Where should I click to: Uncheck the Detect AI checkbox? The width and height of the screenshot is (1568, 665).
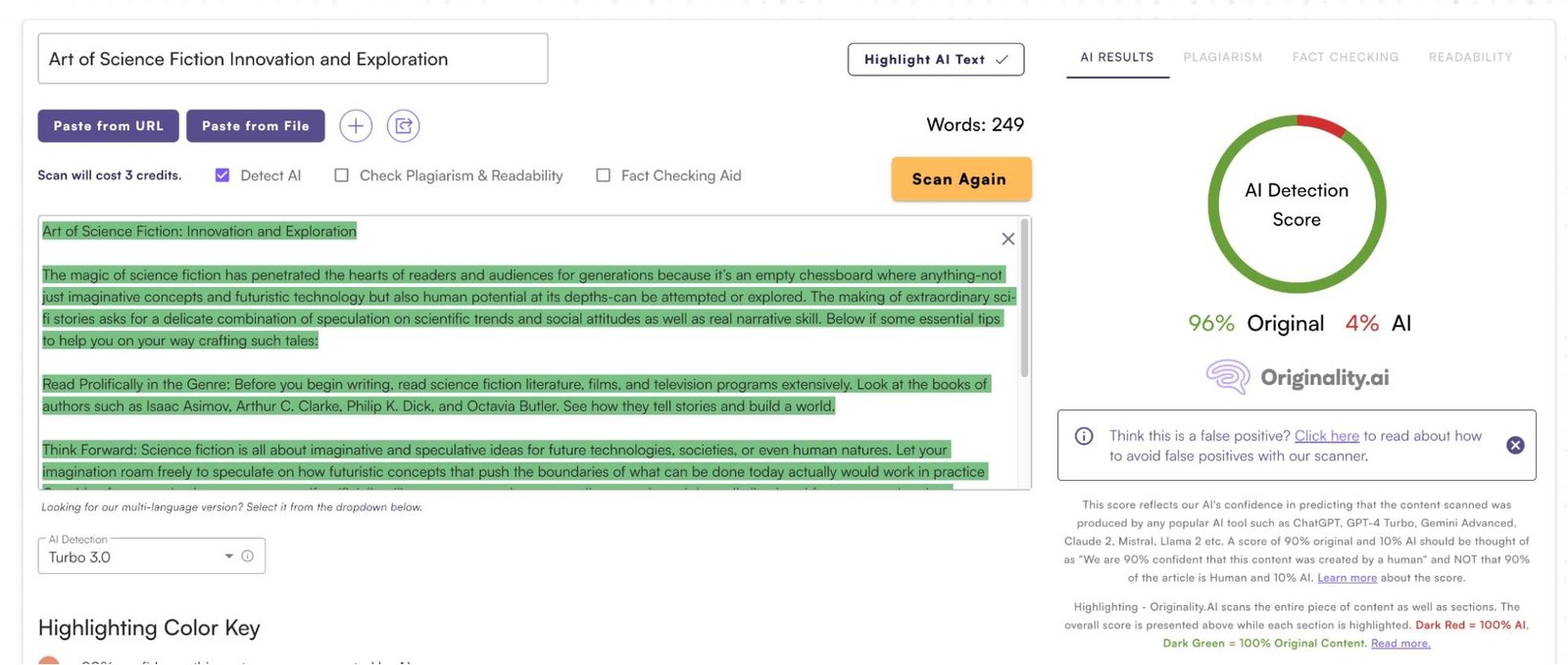point(222,175)
